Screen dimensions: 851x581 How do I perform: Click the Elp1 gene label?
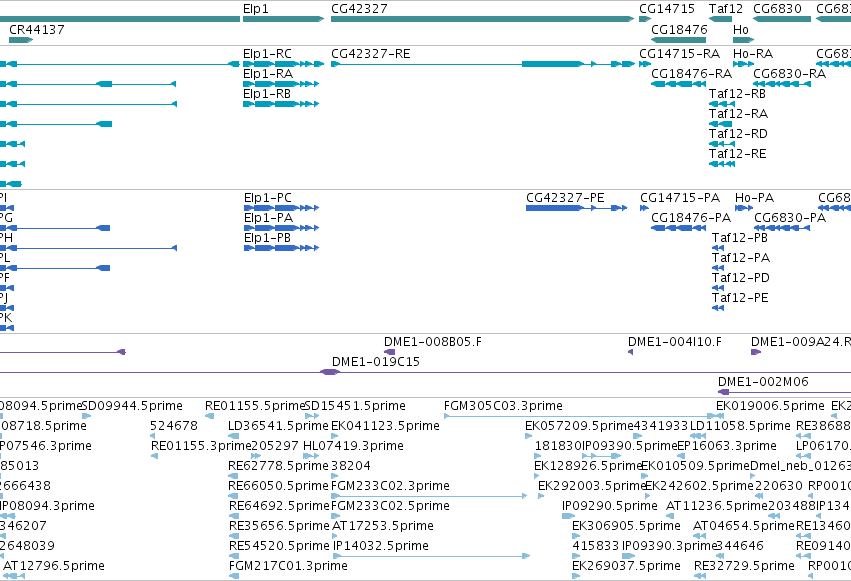tap(255, 9)
